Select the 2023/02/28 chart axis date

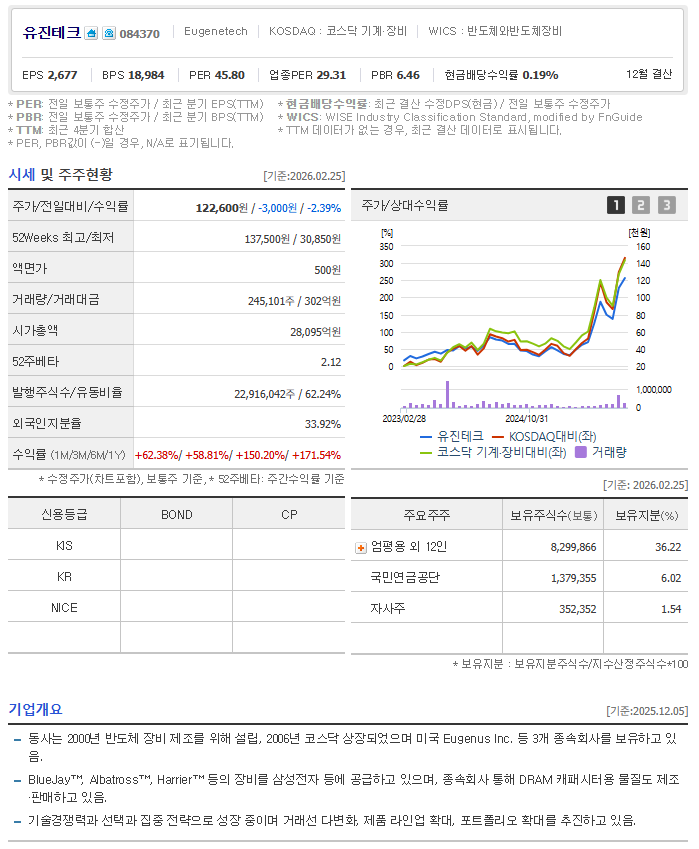click(404, 419)
